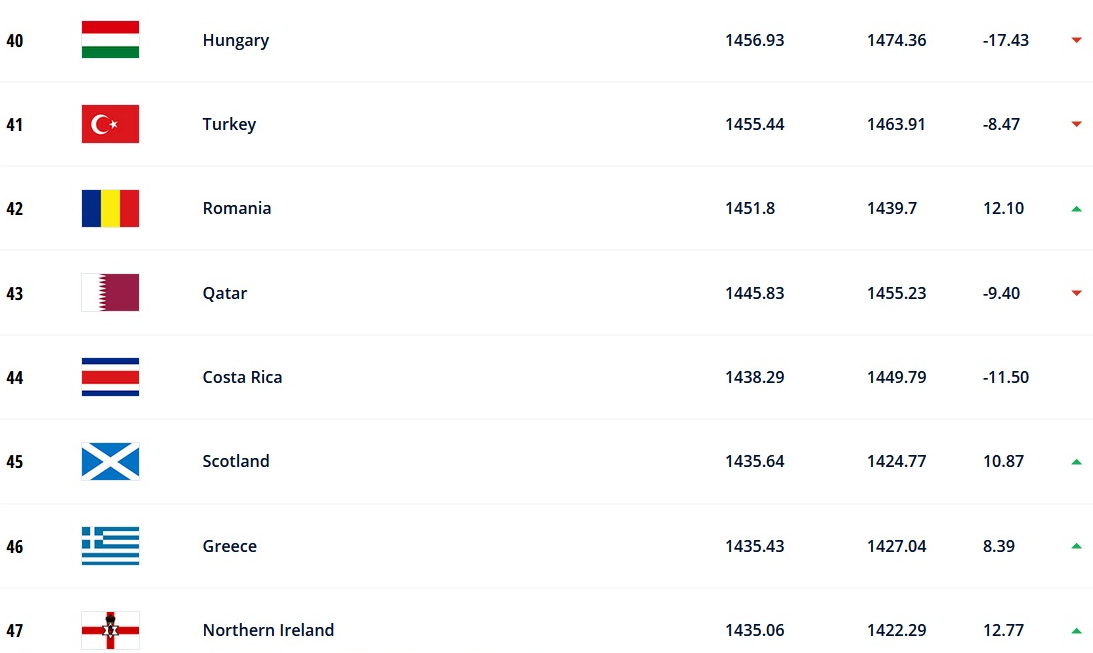Select the Costa Rica team name
The width and height of the screenshot is (1093, 653).
(242, 377)
